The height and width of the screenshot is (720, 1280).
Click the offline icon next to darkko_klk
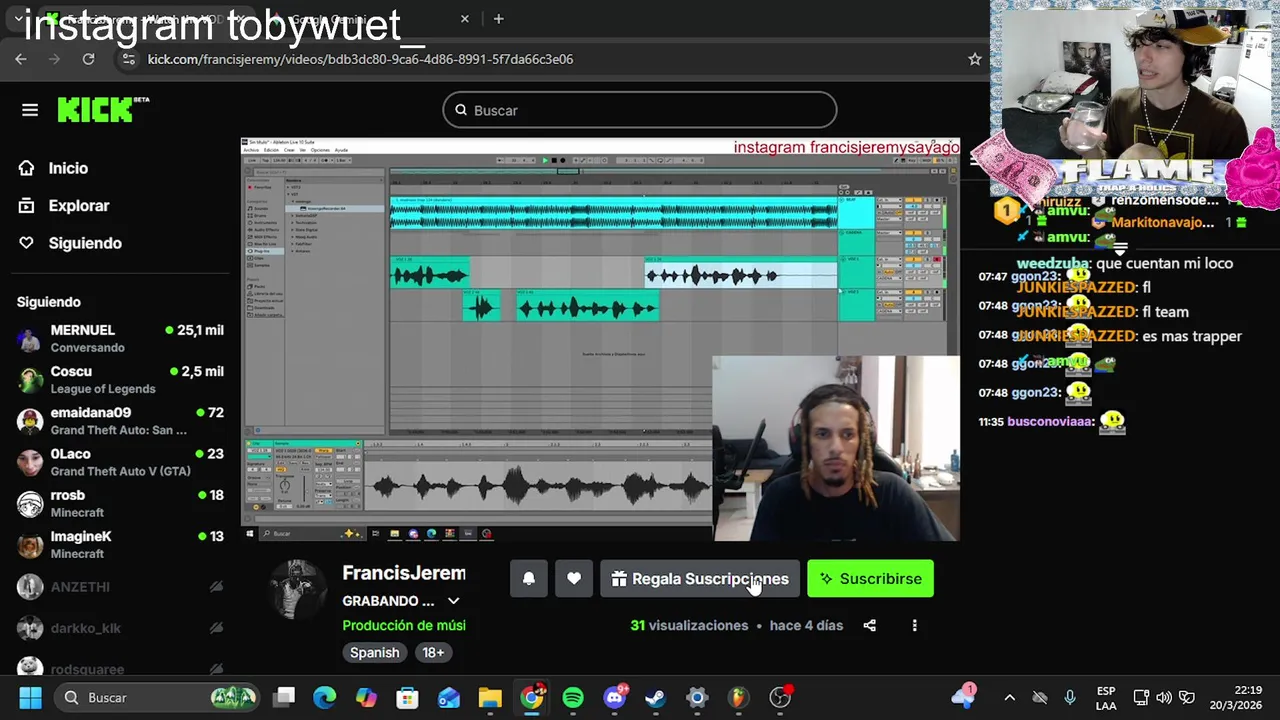(x=216, y=628)
